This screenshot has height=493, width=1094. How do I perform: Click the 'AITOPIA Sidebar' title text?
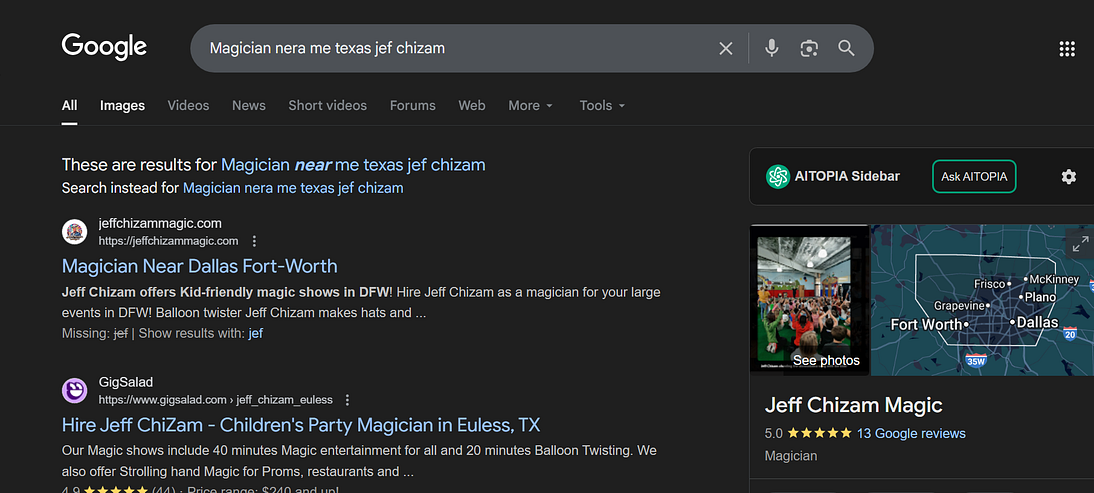(x=847, y=176)
